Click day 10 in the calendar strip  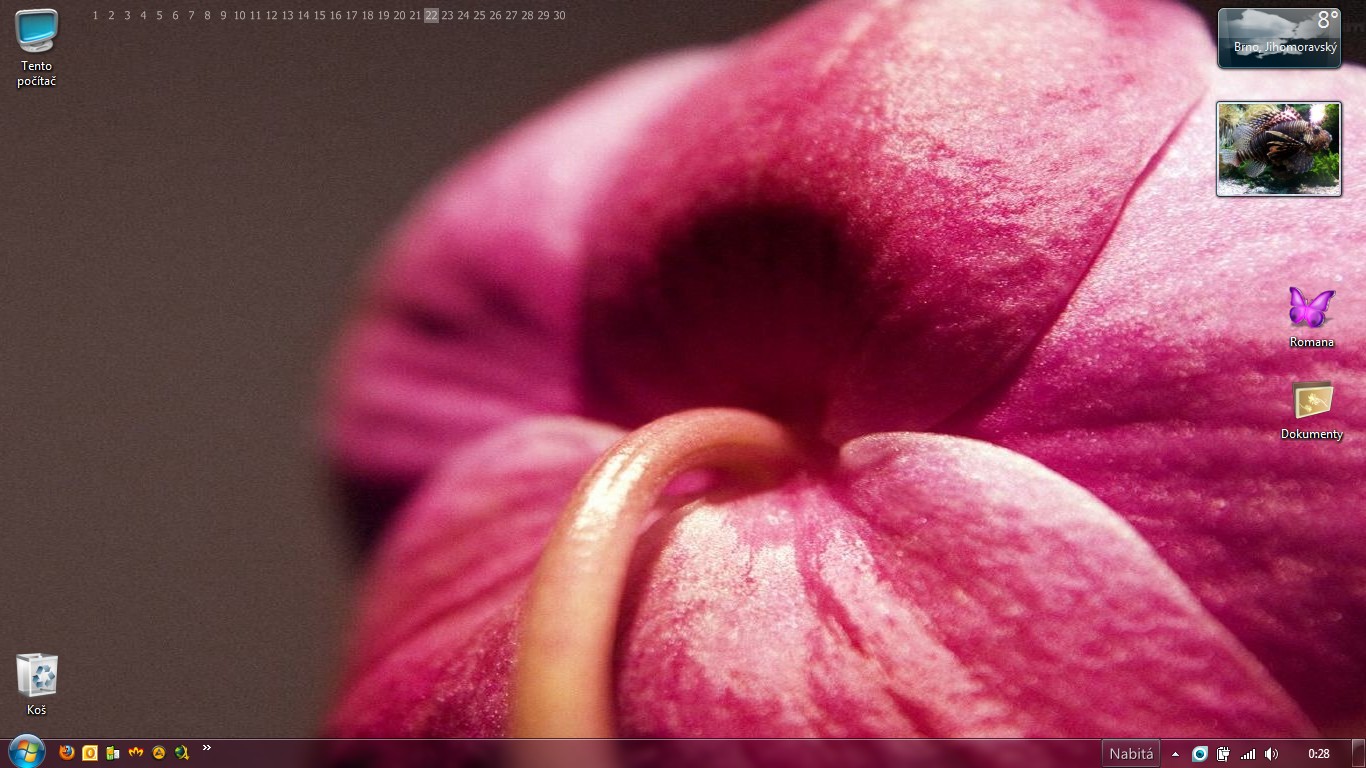[x=239, y=15]
